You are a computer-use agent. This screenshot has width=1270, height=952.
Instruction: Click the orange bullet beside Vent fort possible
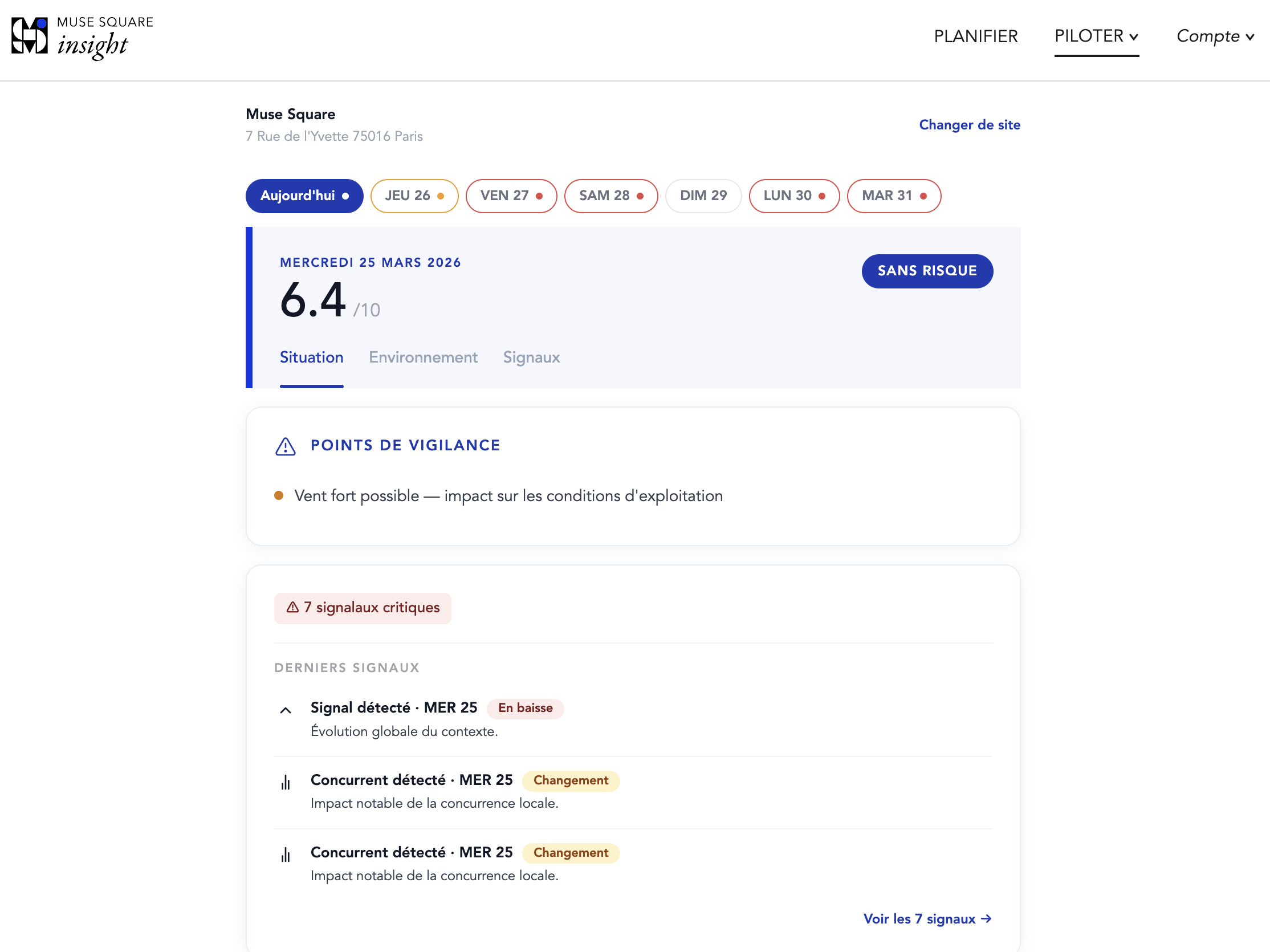tap(280, 494)
